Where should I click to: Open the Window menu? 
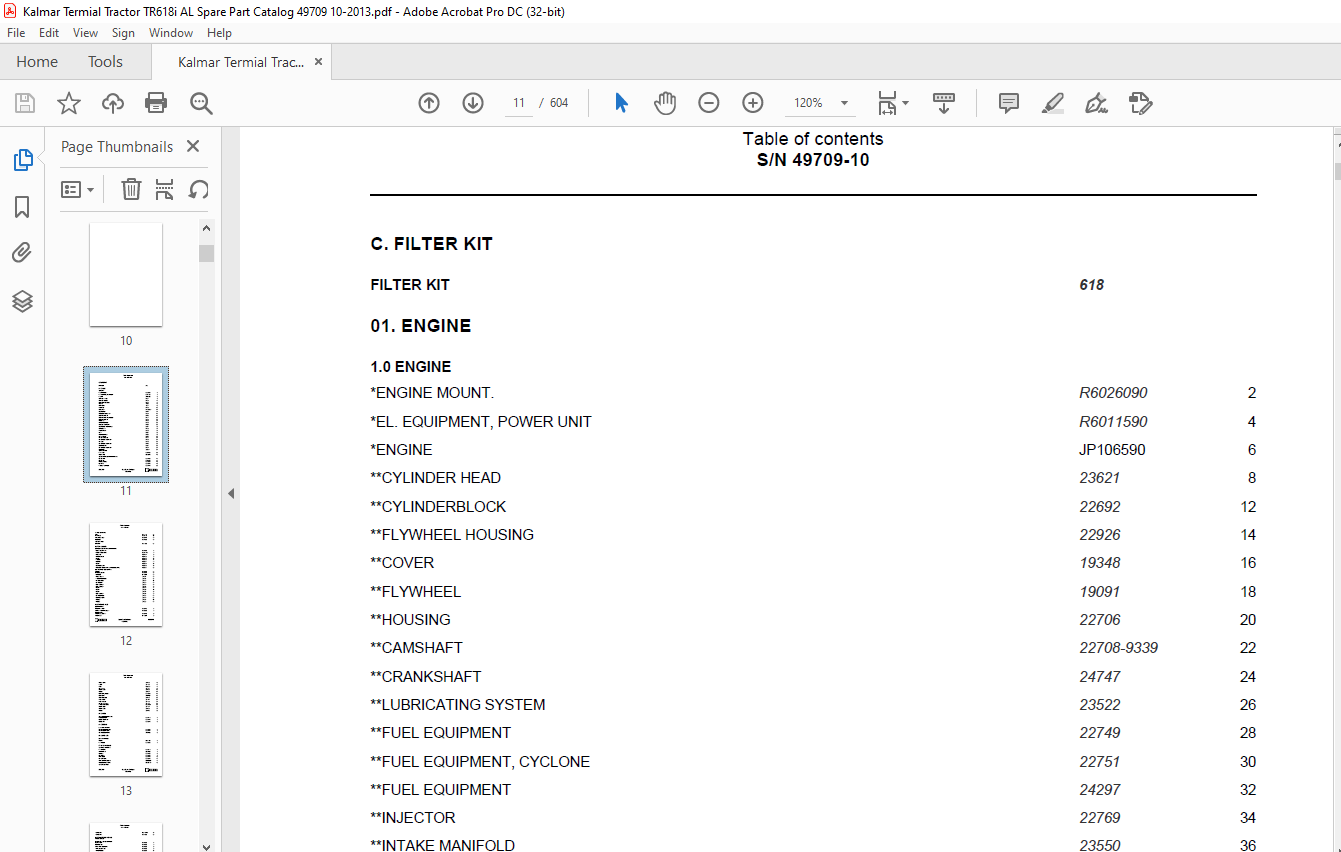point(171,33)
